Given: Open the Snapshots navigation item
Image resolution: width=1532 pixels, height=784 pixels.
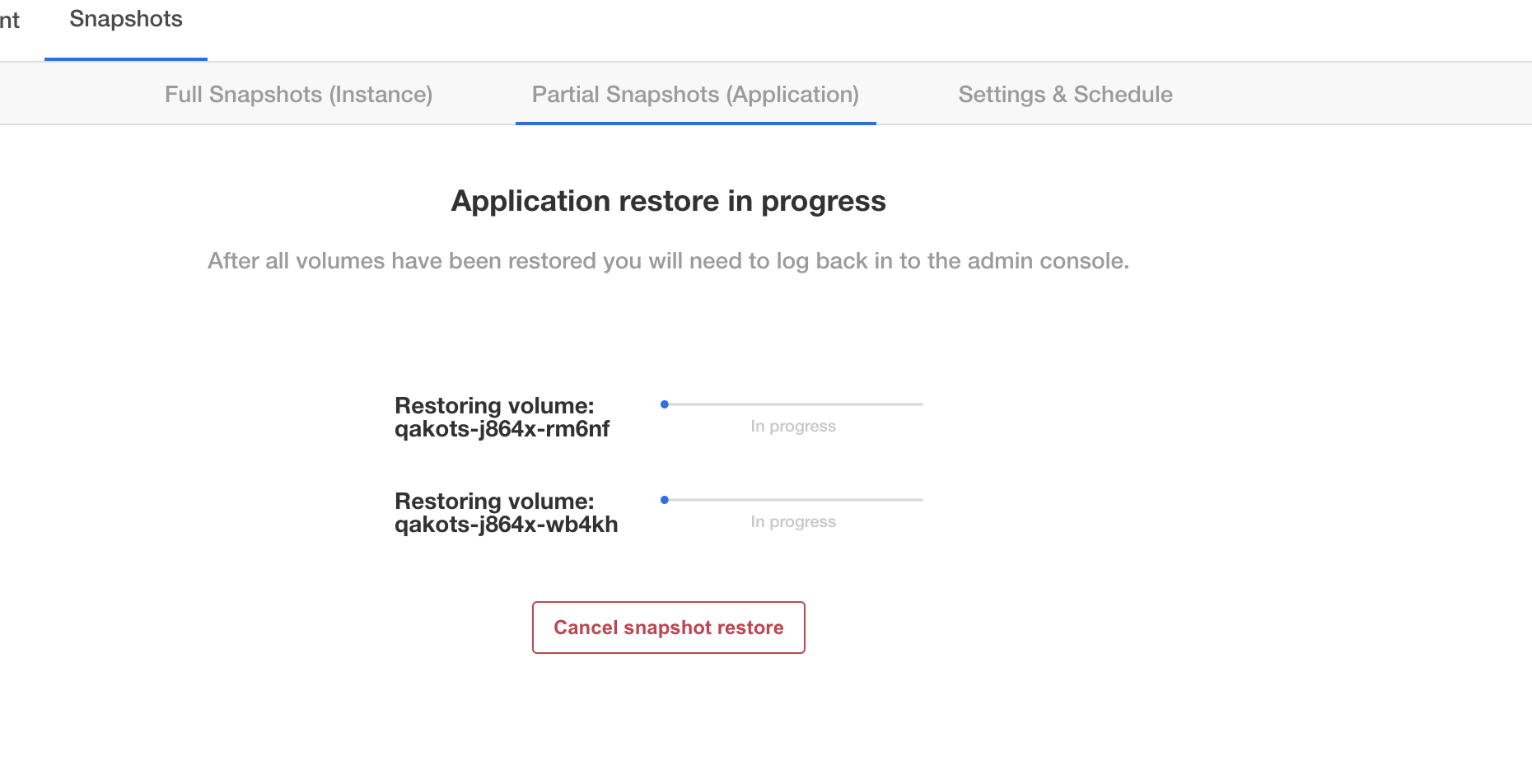Looking at the screenshot, I should [125, 18].
